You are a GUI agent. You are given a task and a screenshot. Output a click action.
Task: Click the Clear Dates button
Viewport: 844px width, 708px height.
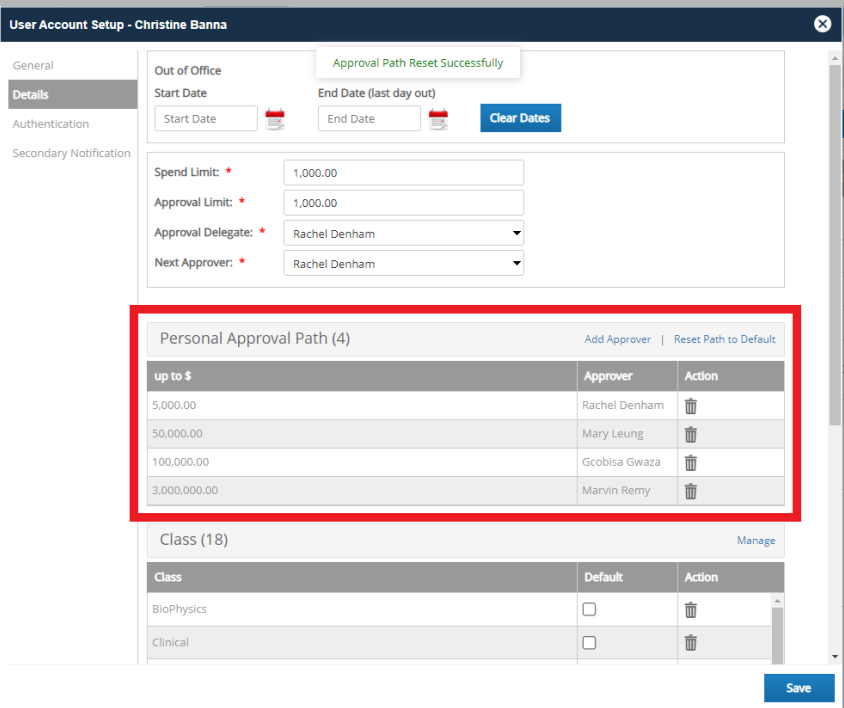520,117
